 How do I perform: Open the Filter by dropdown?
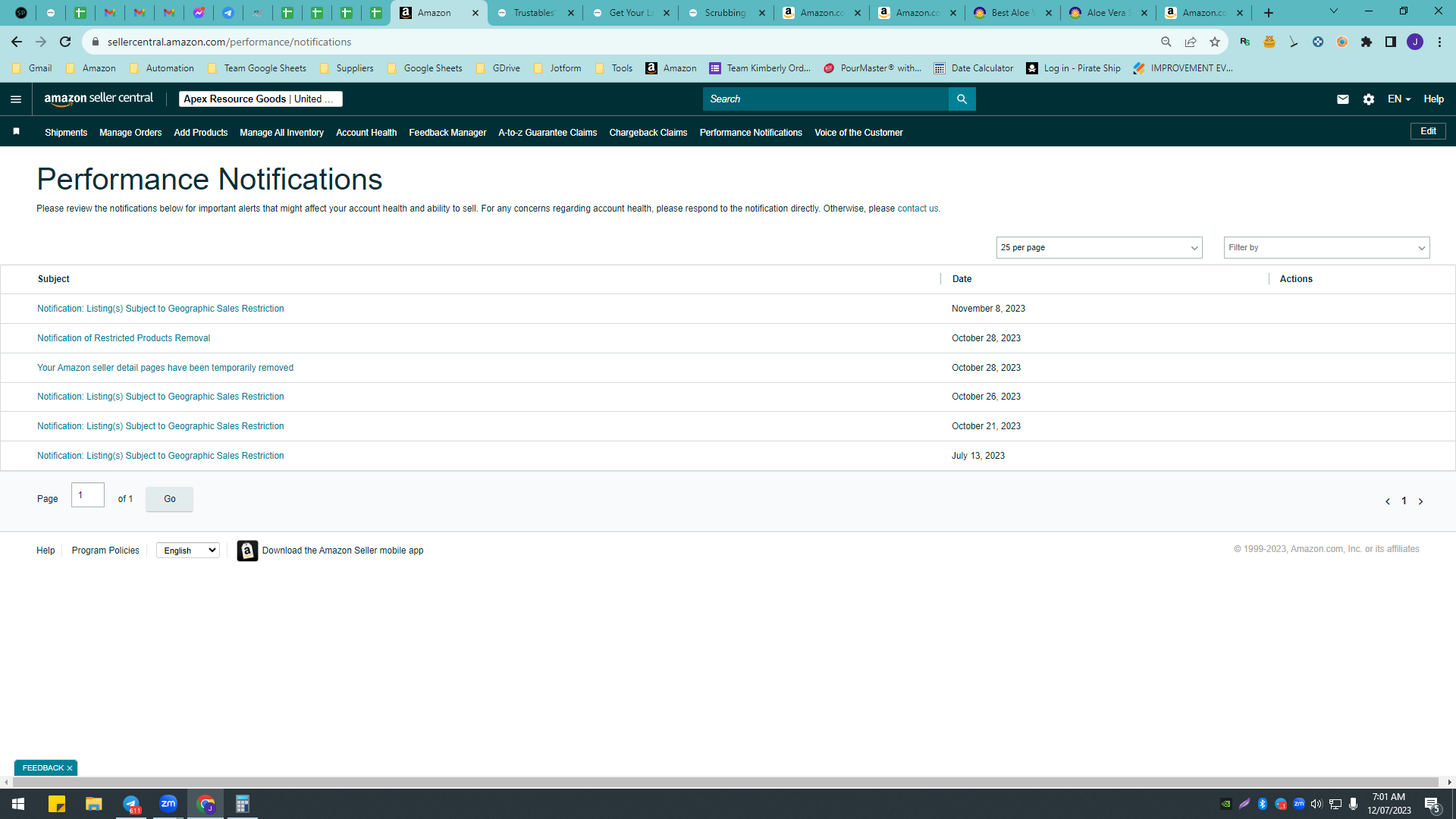1326,248
